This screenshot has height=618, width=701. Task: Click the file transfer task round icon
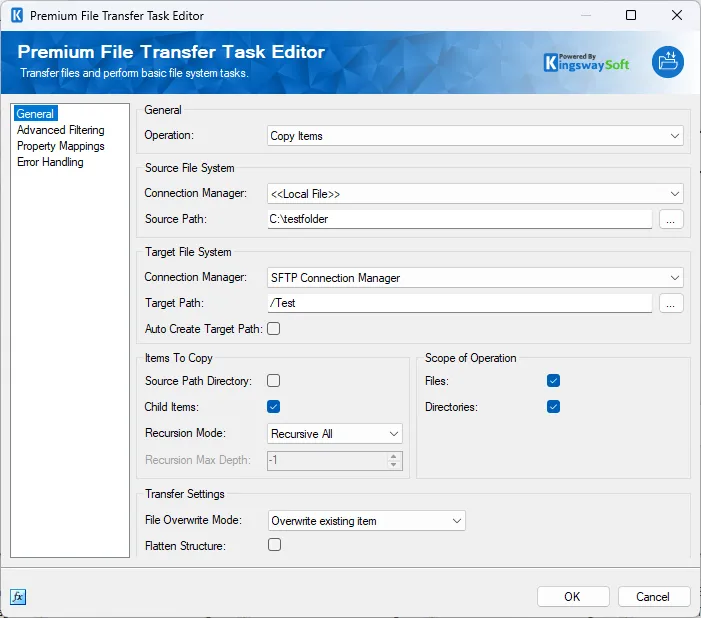667,62
